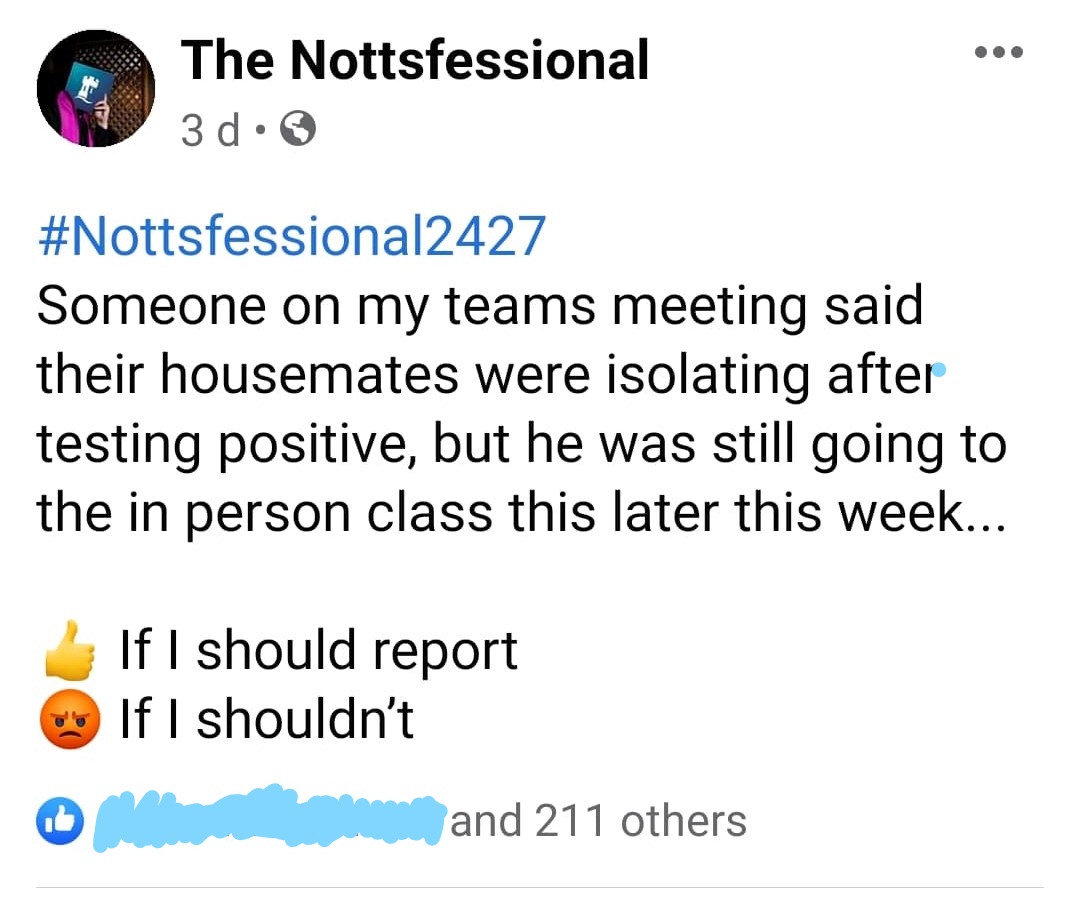Select the 'If I shouldn't' text
The width and height of the screenshot is (1074, 910).
266,719
